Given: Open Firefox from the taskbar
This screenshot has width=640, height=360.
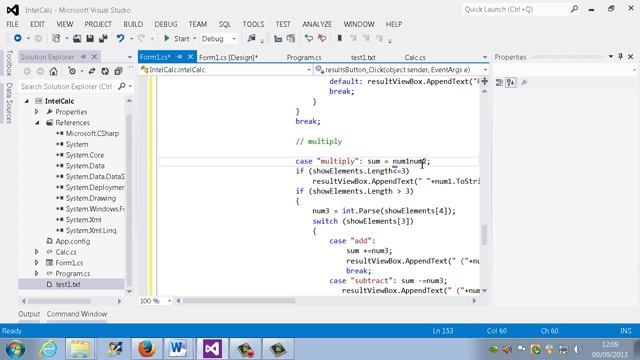Looking at the screenshot, I should (147, 349).
